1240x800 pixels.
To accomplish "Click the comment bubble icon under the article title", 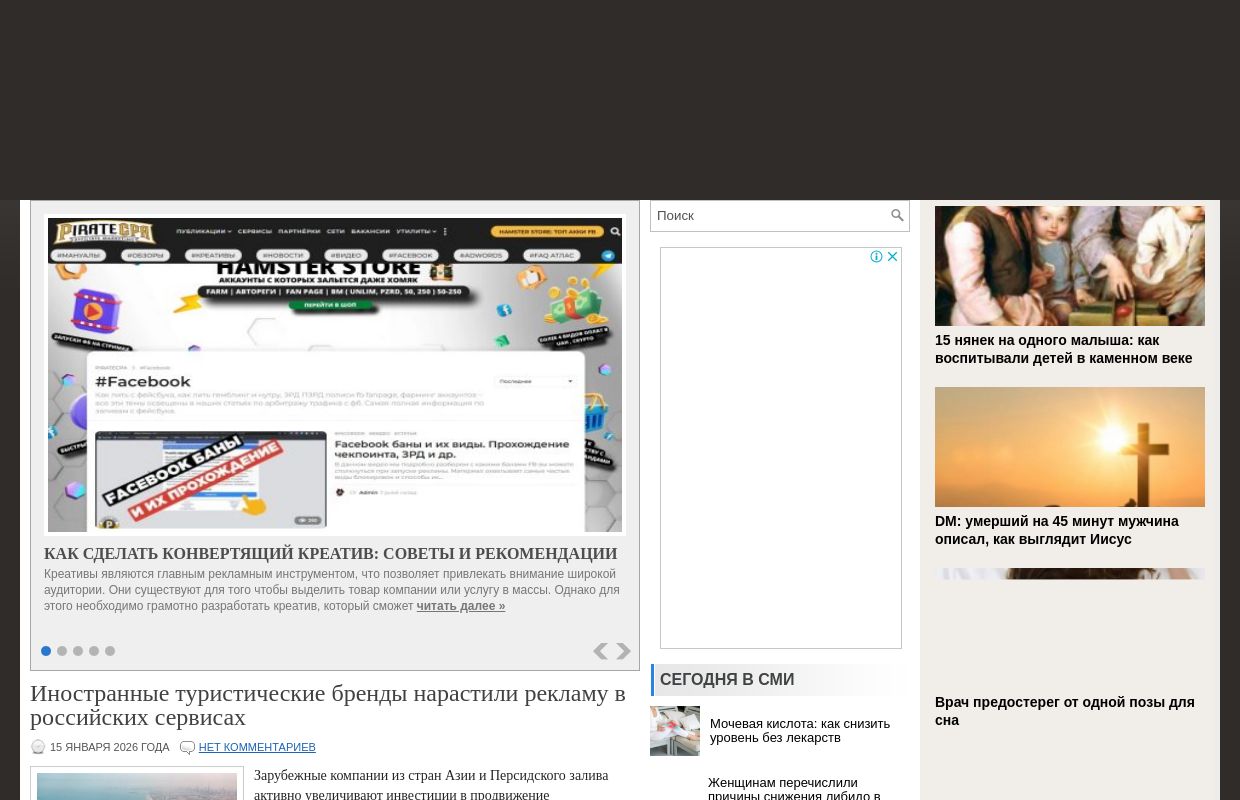I will (x=187, y=748).
